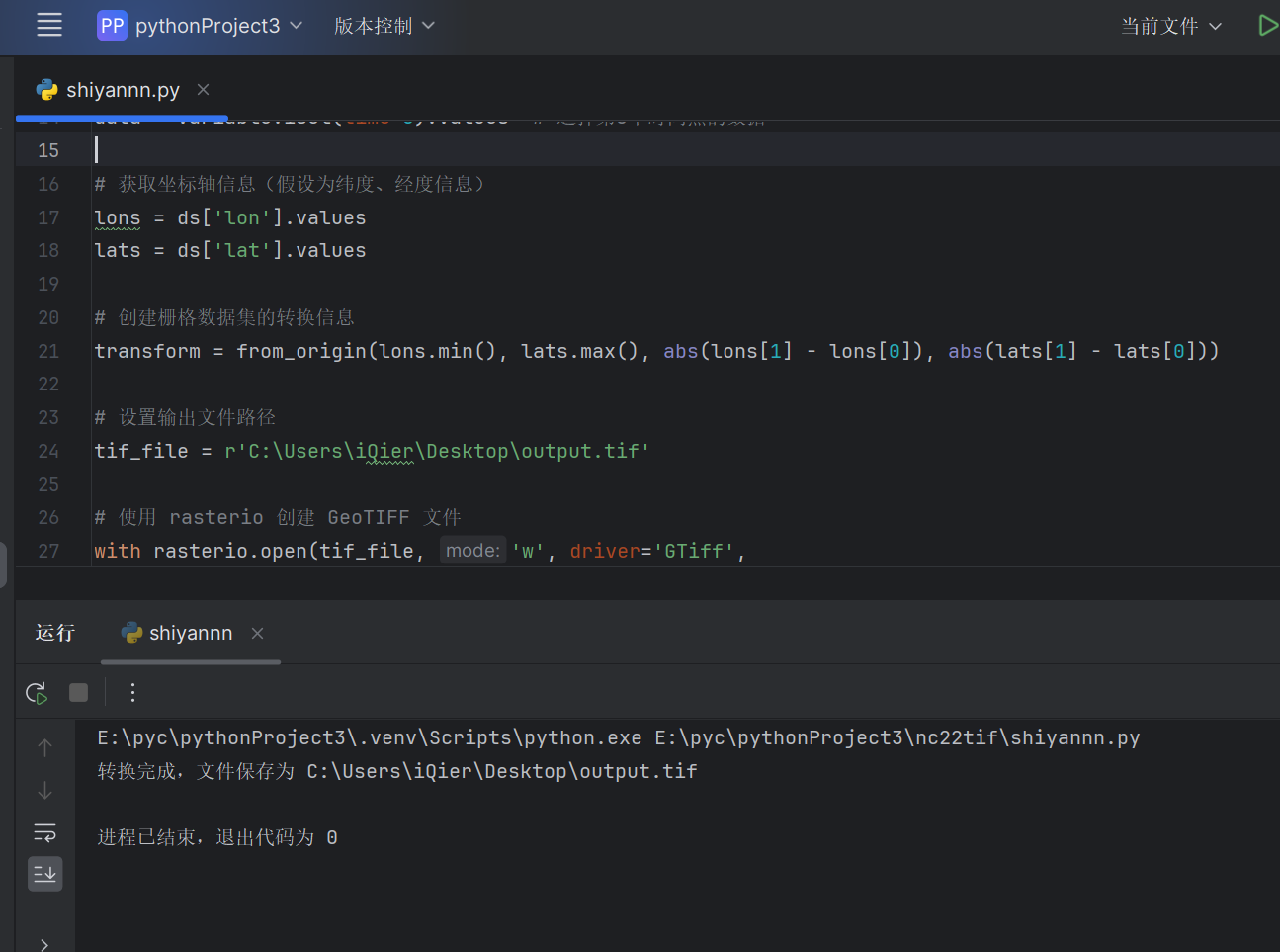Open the 当前文件 run configuration dropdown

pos(1171,26)
